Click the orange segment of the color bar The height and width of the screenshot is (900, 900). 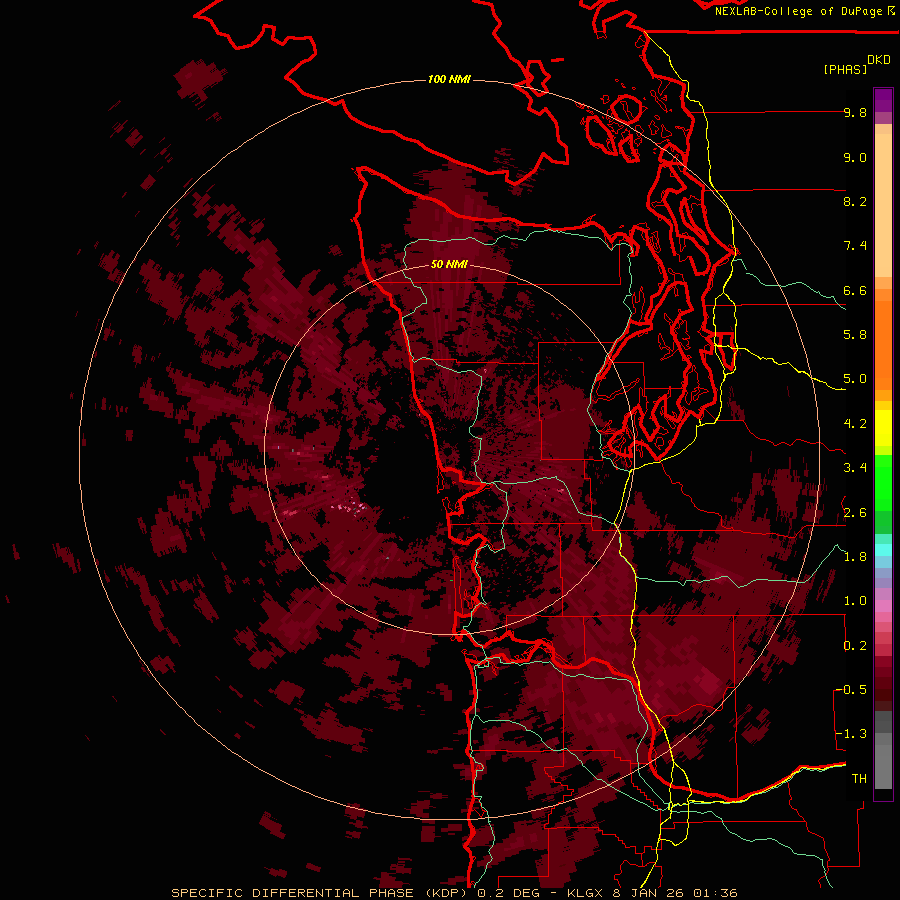click(883, 344)
